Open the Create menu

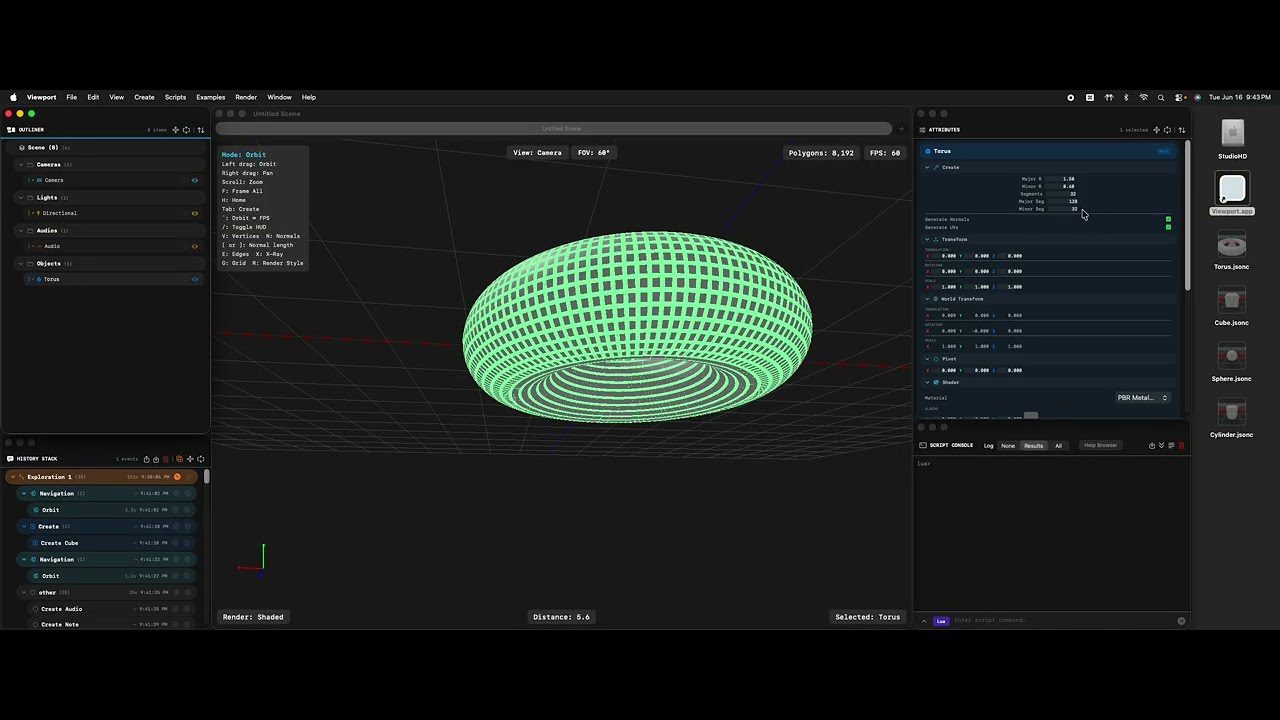(x=144, y=97)
